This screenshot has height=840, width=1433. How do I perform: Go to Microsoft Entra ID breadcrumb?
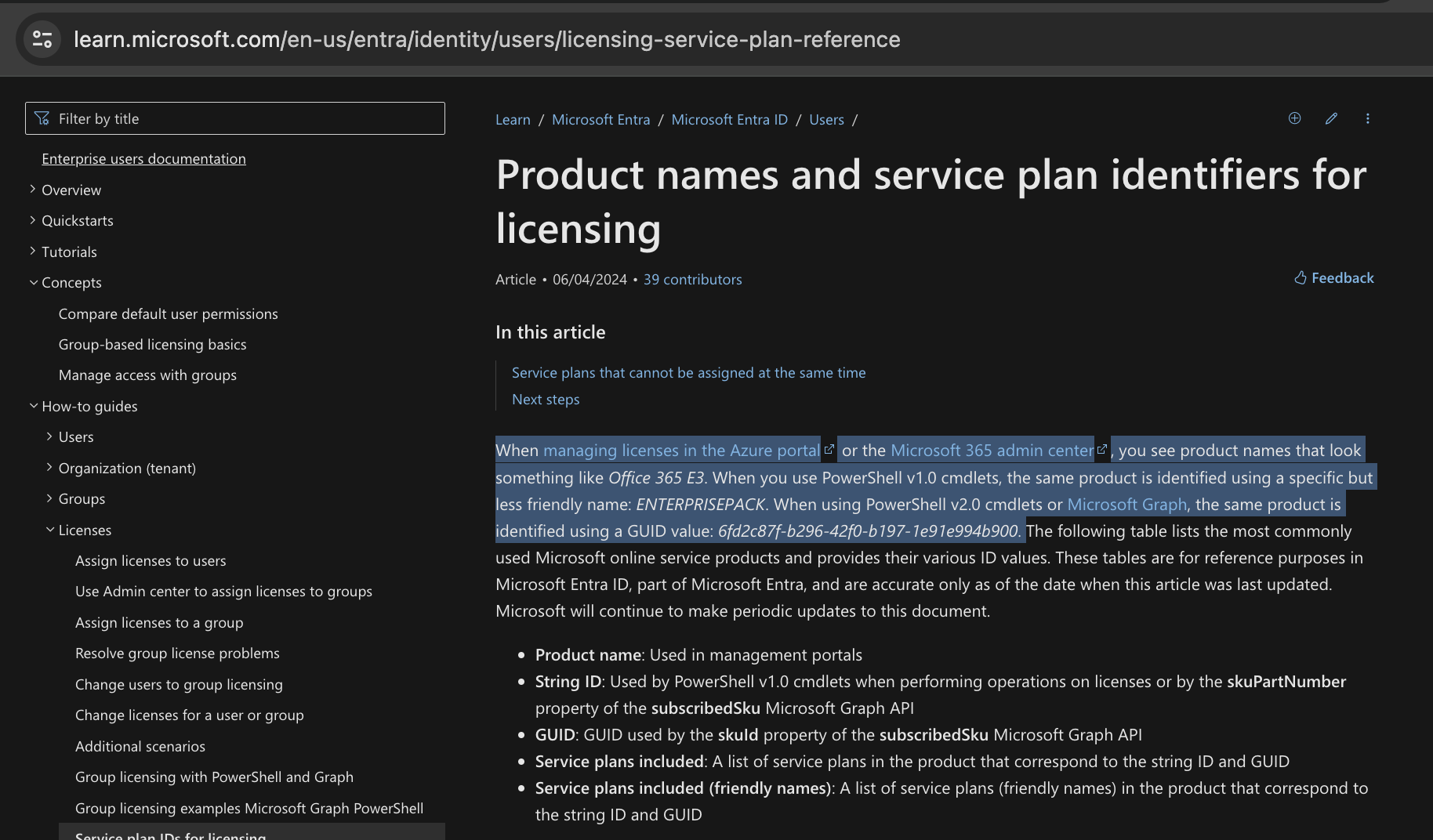[x=729, y=119]
